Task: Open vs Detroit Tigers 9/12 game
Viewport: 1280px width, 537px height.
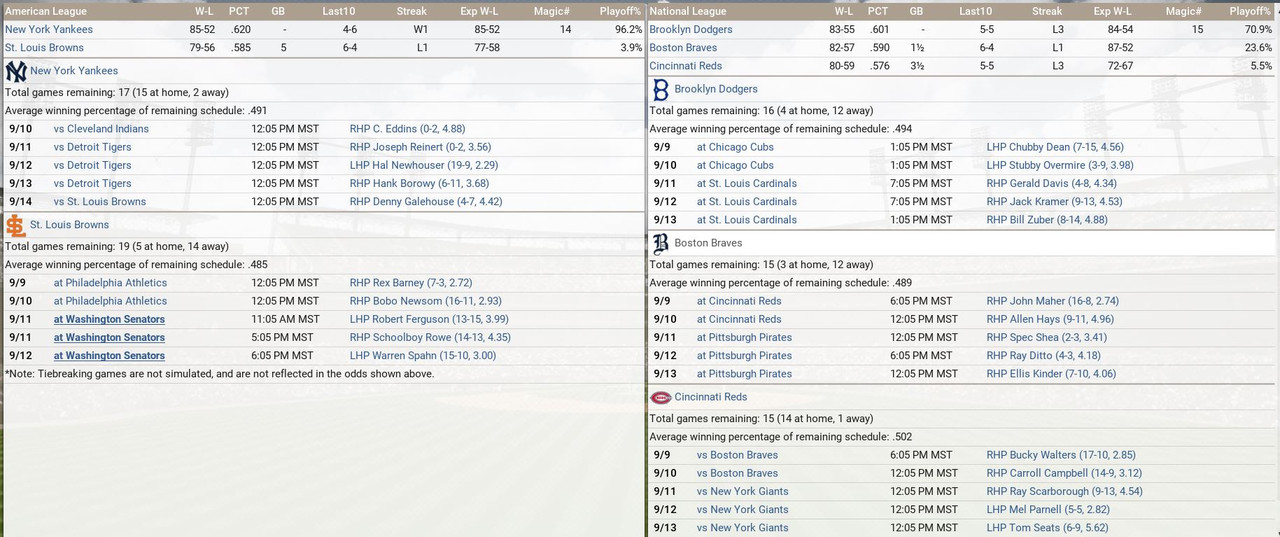Action: coord(93,165)
